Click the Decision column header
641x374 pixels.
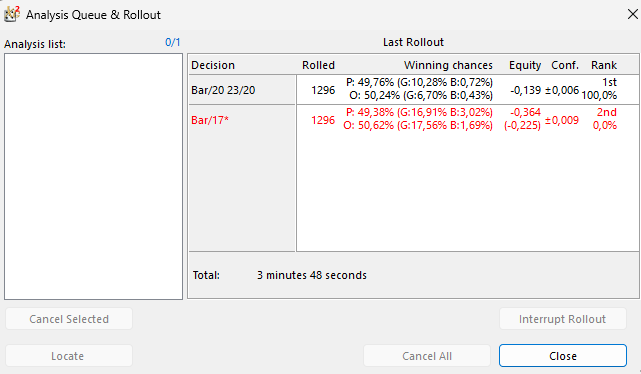(213, 65)
